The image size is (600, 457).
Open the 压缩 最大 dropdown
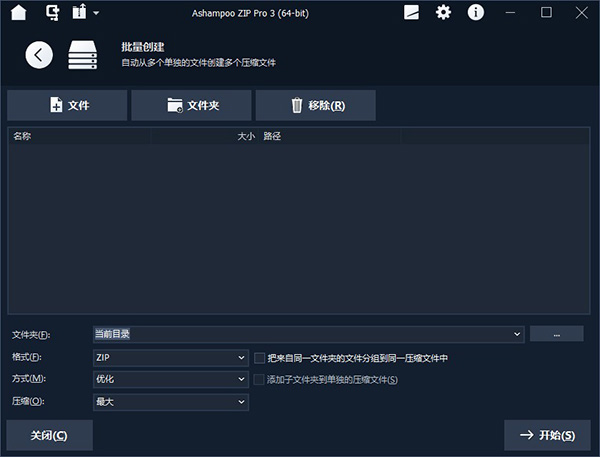click(171, 402)
